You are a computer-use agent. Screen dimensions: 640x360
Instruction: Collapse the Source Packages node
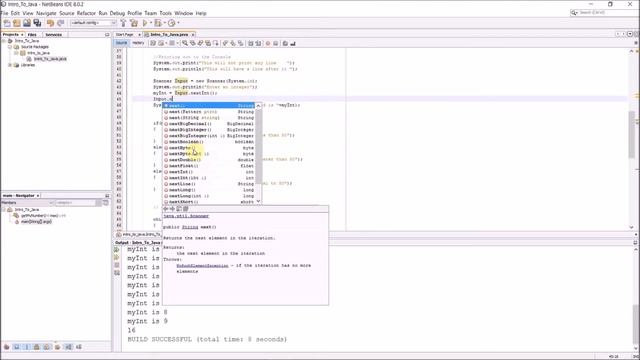10,47
